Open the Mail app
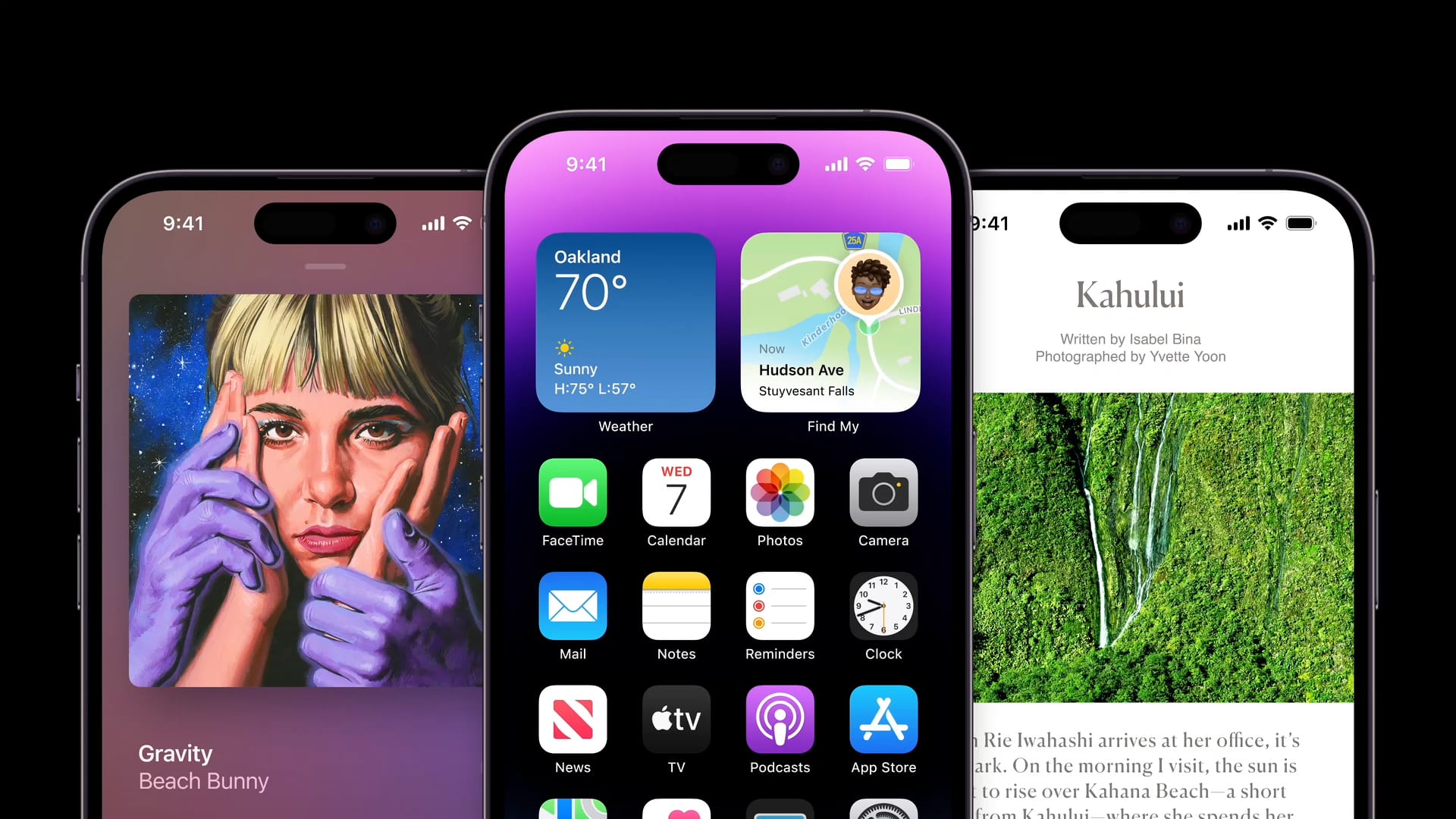1456x819 pixels. (x=573, y=605)
